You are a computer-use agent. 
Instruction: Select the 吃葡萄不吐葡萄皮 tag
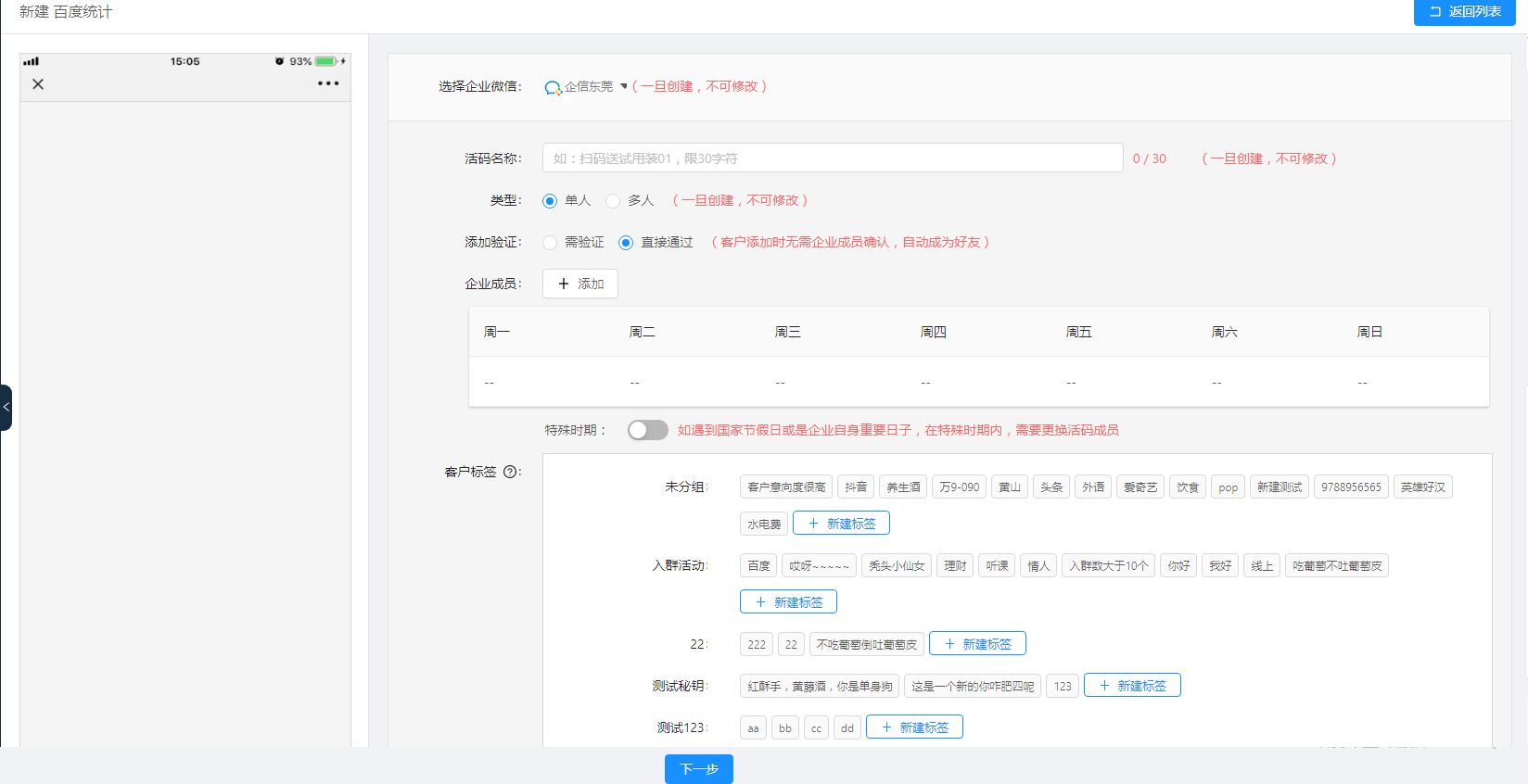1337,565
